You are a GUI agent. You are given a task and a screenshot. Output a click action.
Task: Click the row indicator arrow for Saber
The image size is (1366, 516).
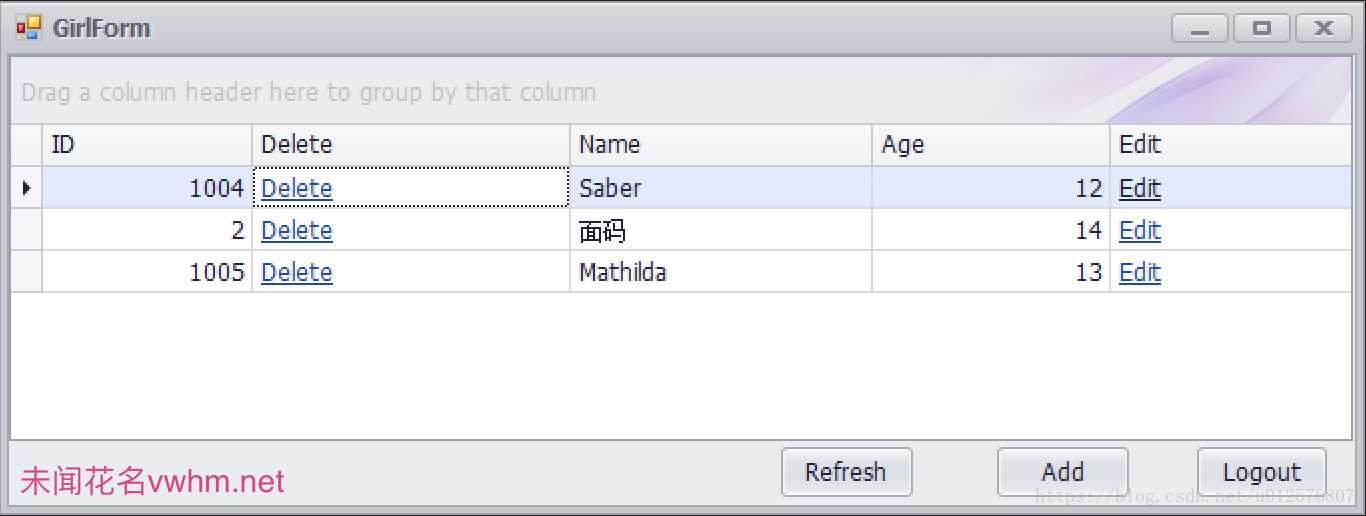coord(26,188)
